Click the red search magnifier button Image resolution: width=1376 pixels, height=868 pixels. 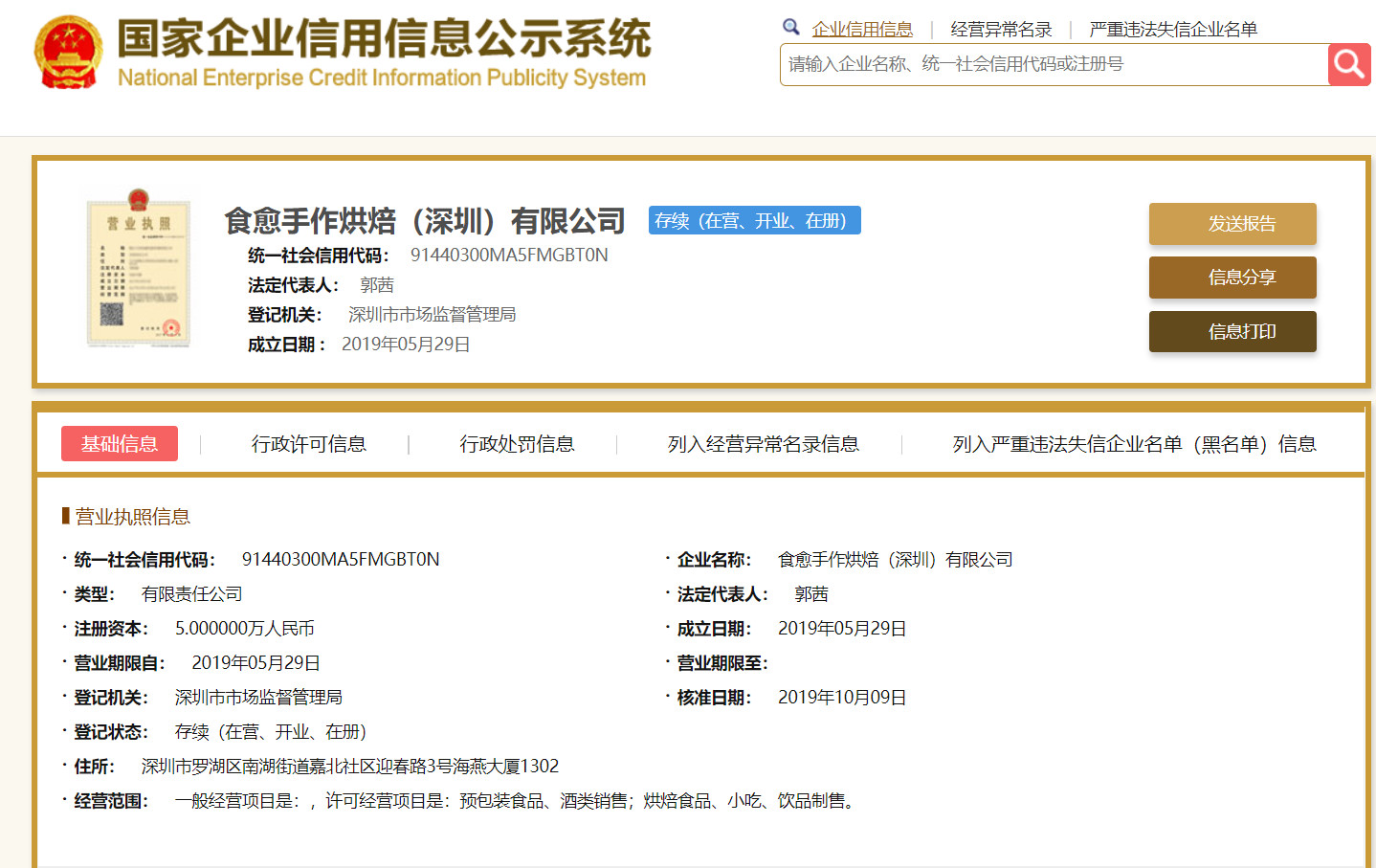point(1349,64)
